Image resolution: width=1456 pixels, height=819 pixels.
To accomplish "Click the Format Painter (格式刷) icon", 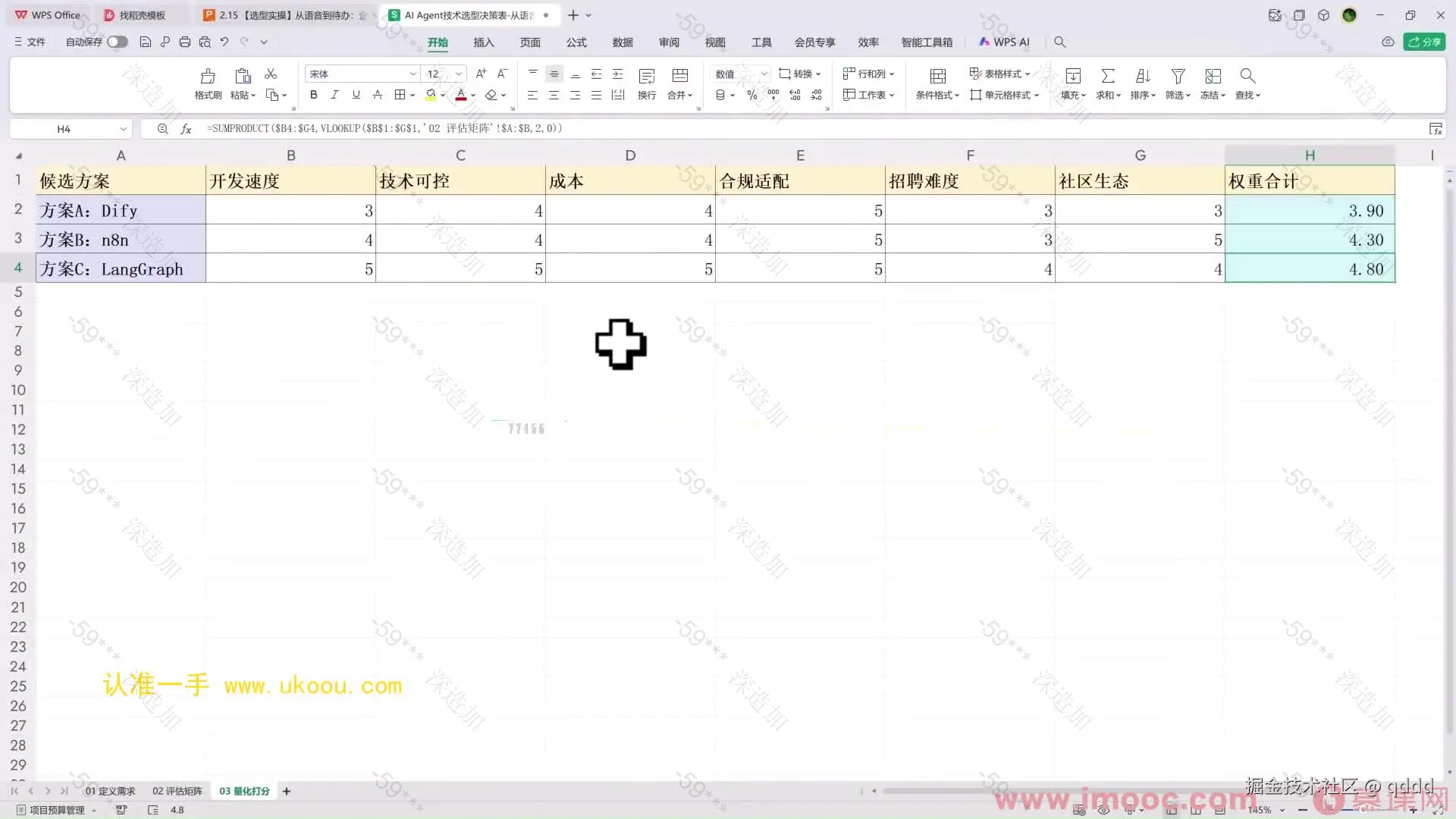I will click(x=207, y=76).
